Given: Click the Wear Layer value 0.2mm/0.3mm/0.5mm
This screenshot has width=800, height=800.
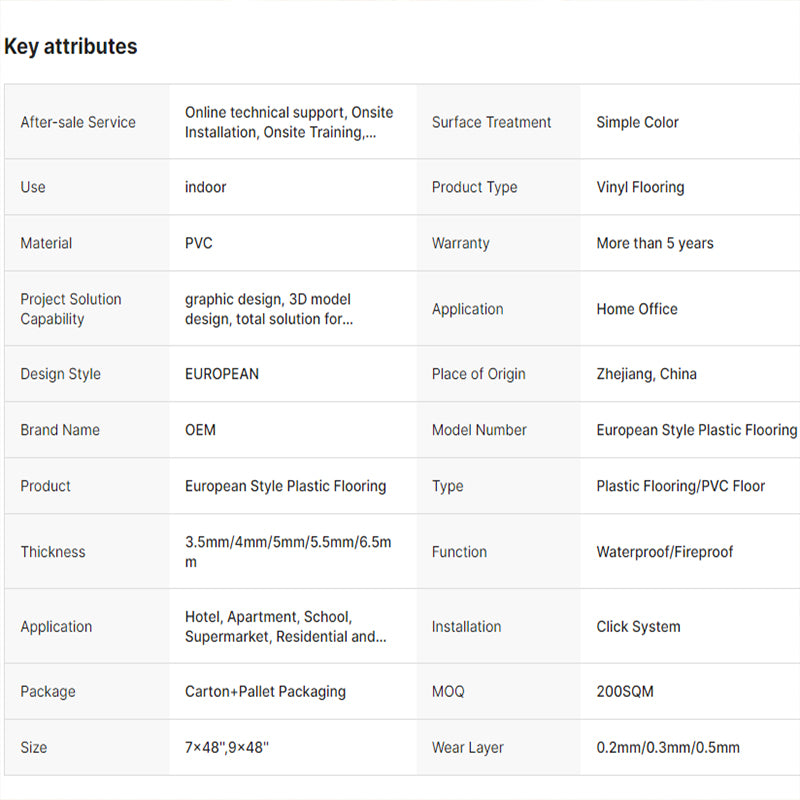Looking at the screenshot, I should pos(668,747).
